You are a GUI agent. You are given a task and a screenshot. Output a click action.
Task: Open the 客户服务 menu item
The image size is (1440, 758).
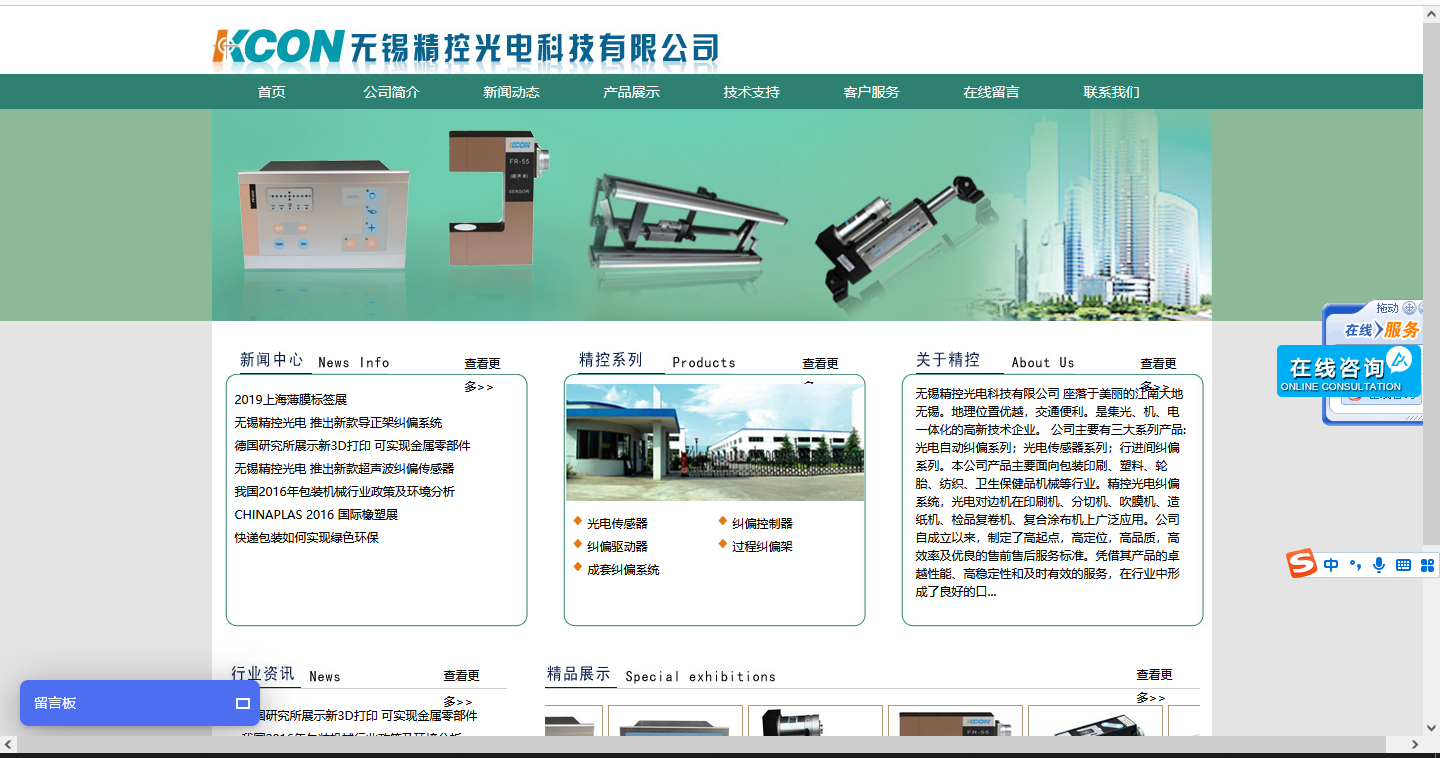coord(871,92)
